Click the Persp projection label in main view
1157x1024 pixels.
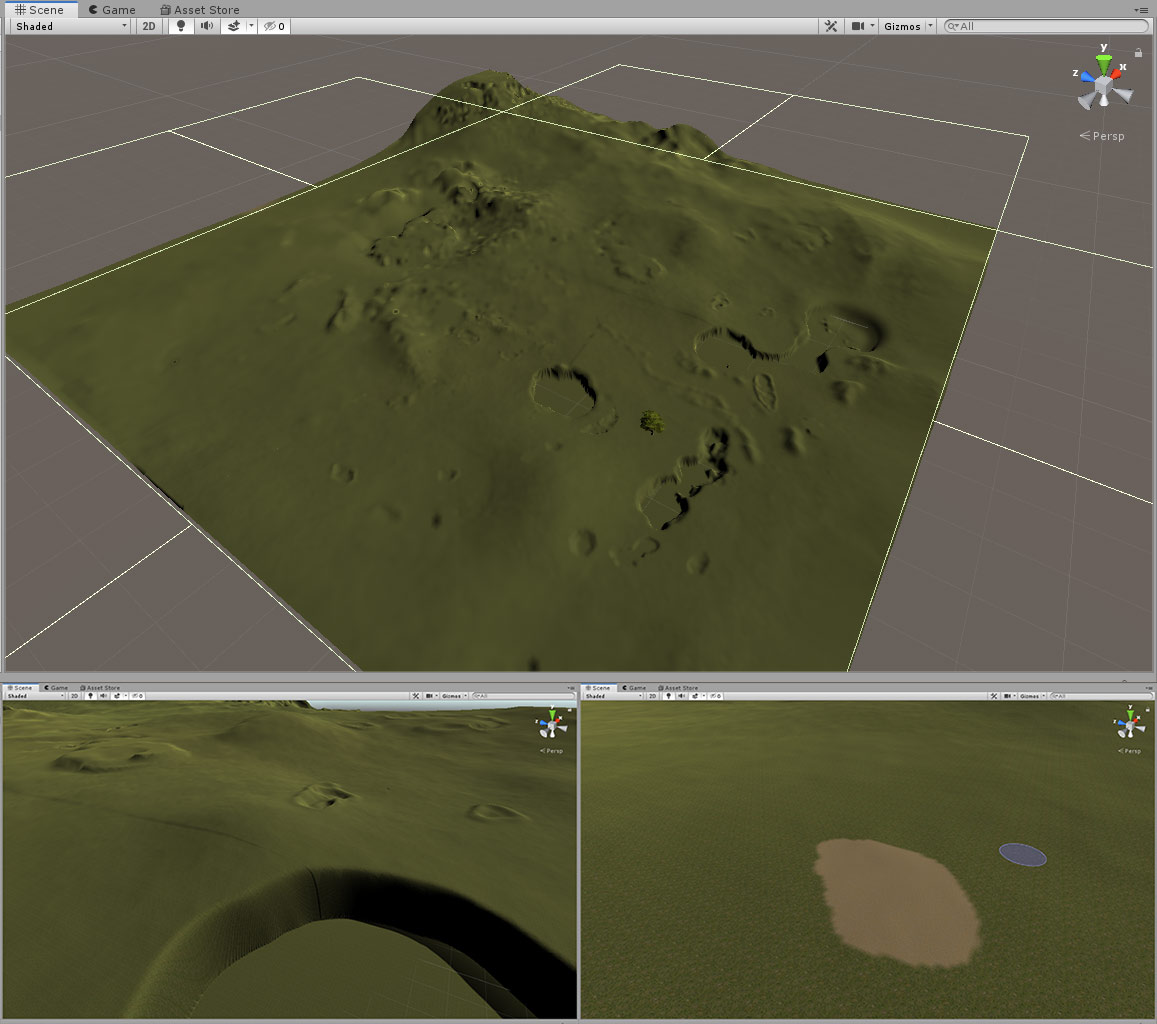1107,136
